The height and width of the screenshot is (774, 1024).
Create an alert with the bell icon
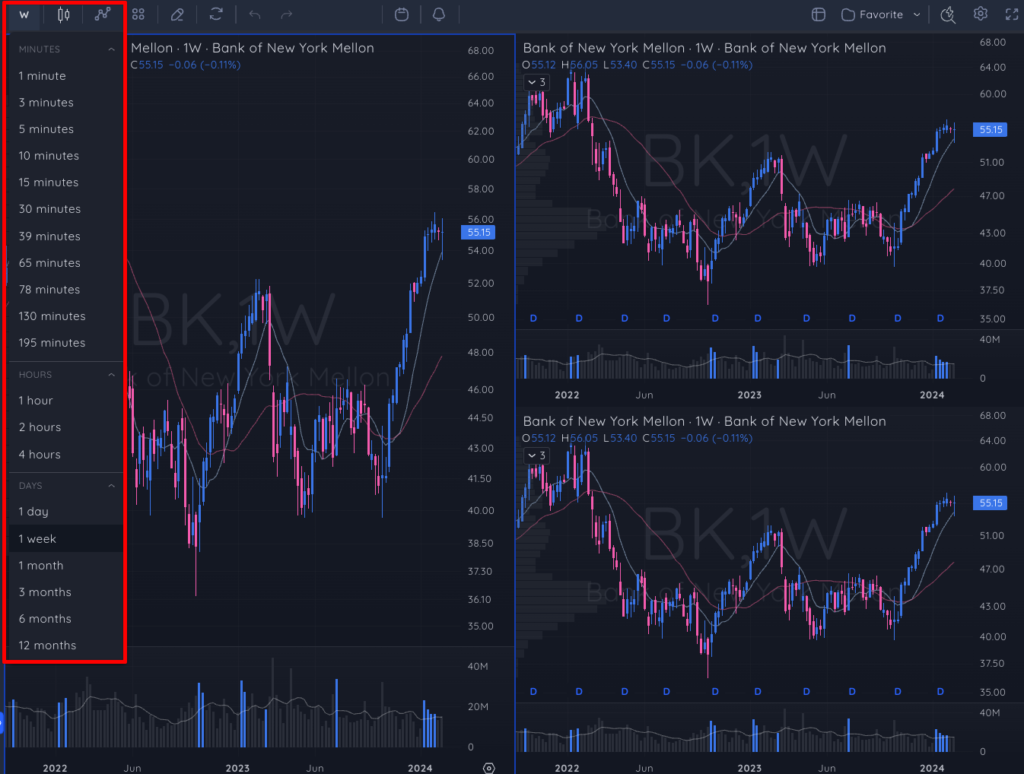click(x=439, y=14)
